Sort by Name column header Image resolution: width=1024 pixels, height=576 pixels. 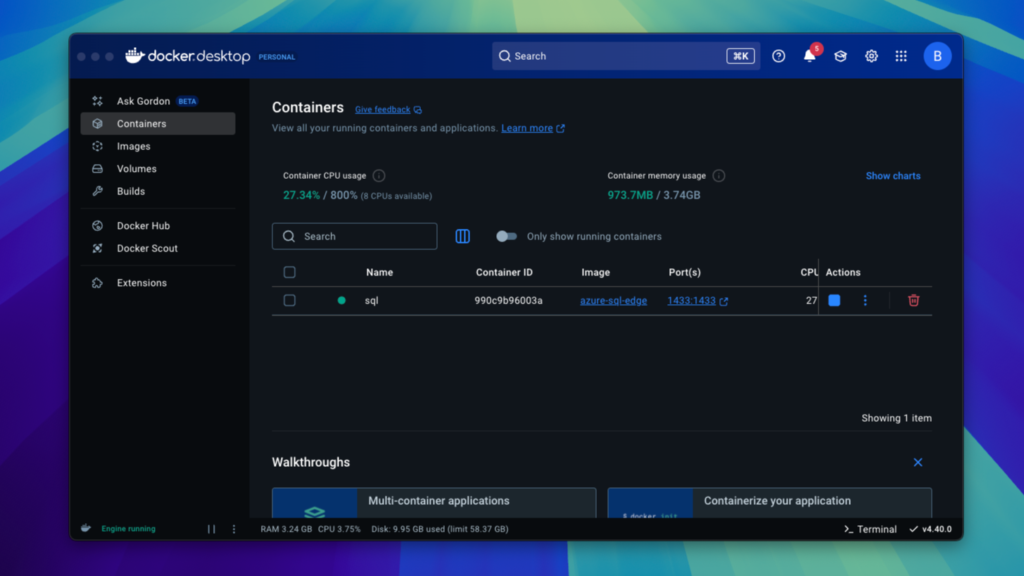point(379,272)
